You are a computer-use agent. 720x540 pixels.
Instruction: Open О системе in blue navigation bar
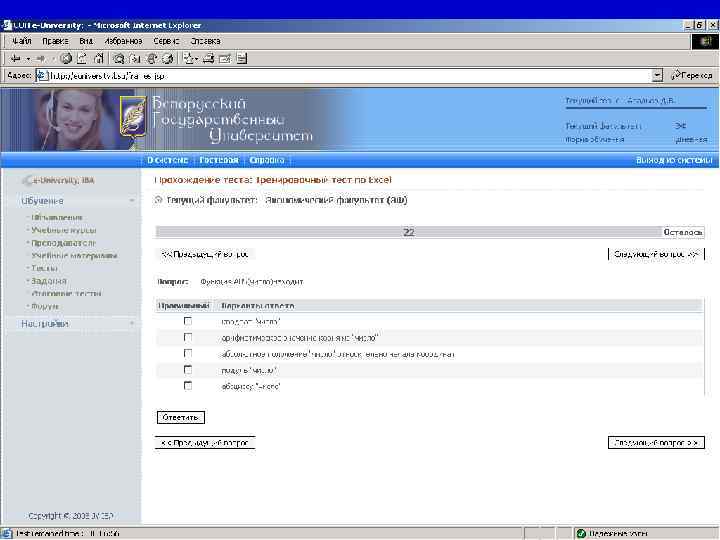pyautogui.click(x=168, y=160)
